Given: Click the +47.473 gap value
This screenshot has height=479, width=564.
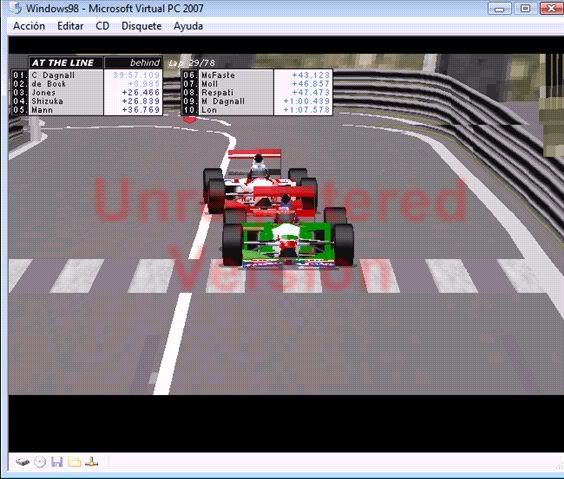Looking at the screenshot, I should pos(311,92).
